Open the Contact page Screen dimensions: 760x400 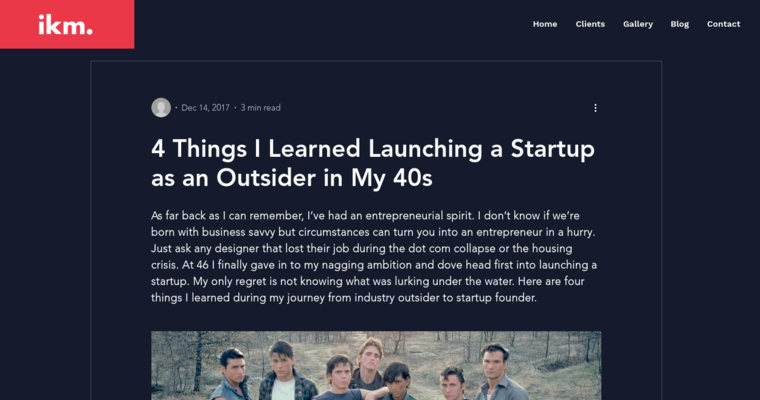[724, 24]
